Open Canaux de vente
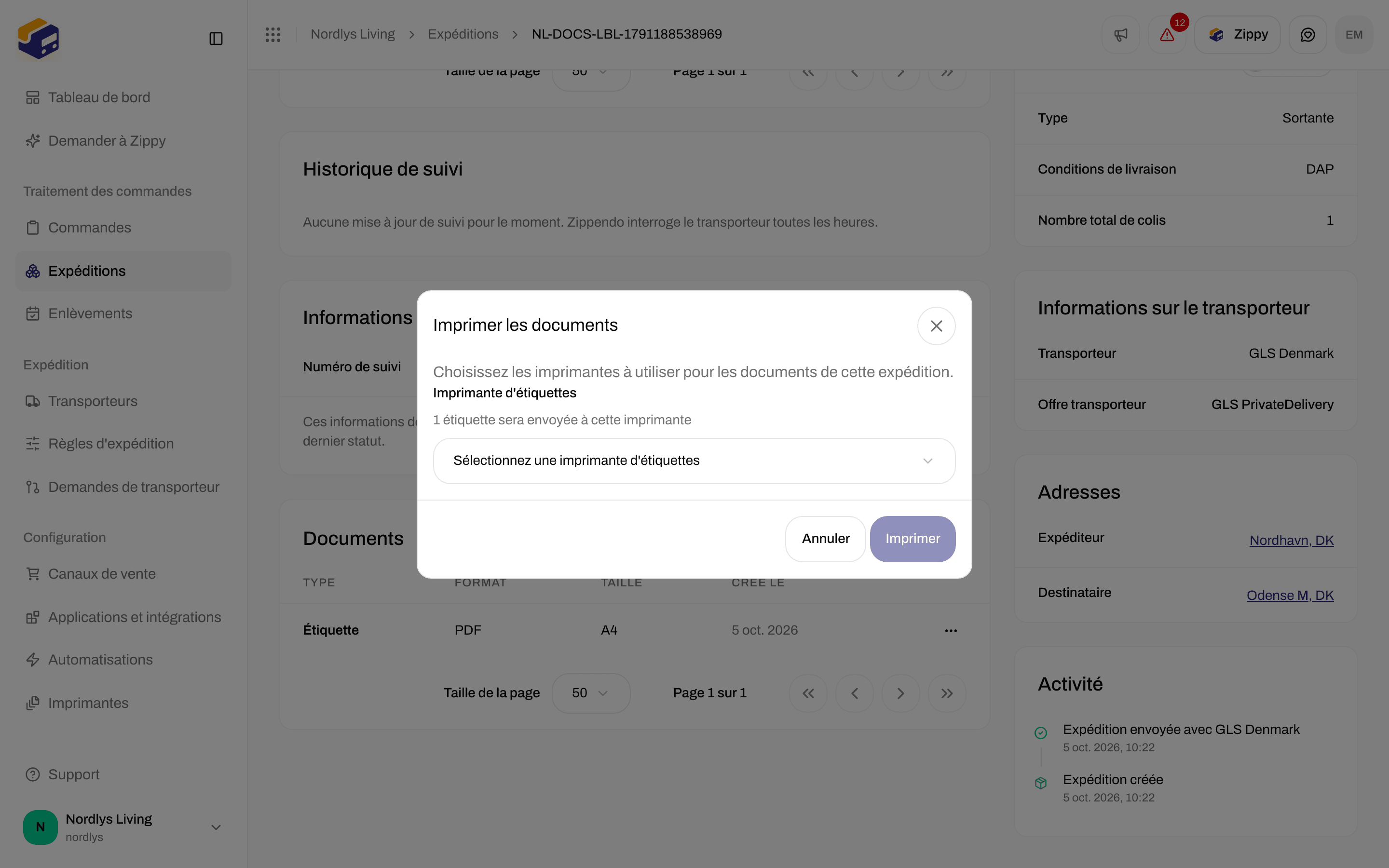Image resolution: width=1389 pixels, height=868 pixels. click(123, 574)
